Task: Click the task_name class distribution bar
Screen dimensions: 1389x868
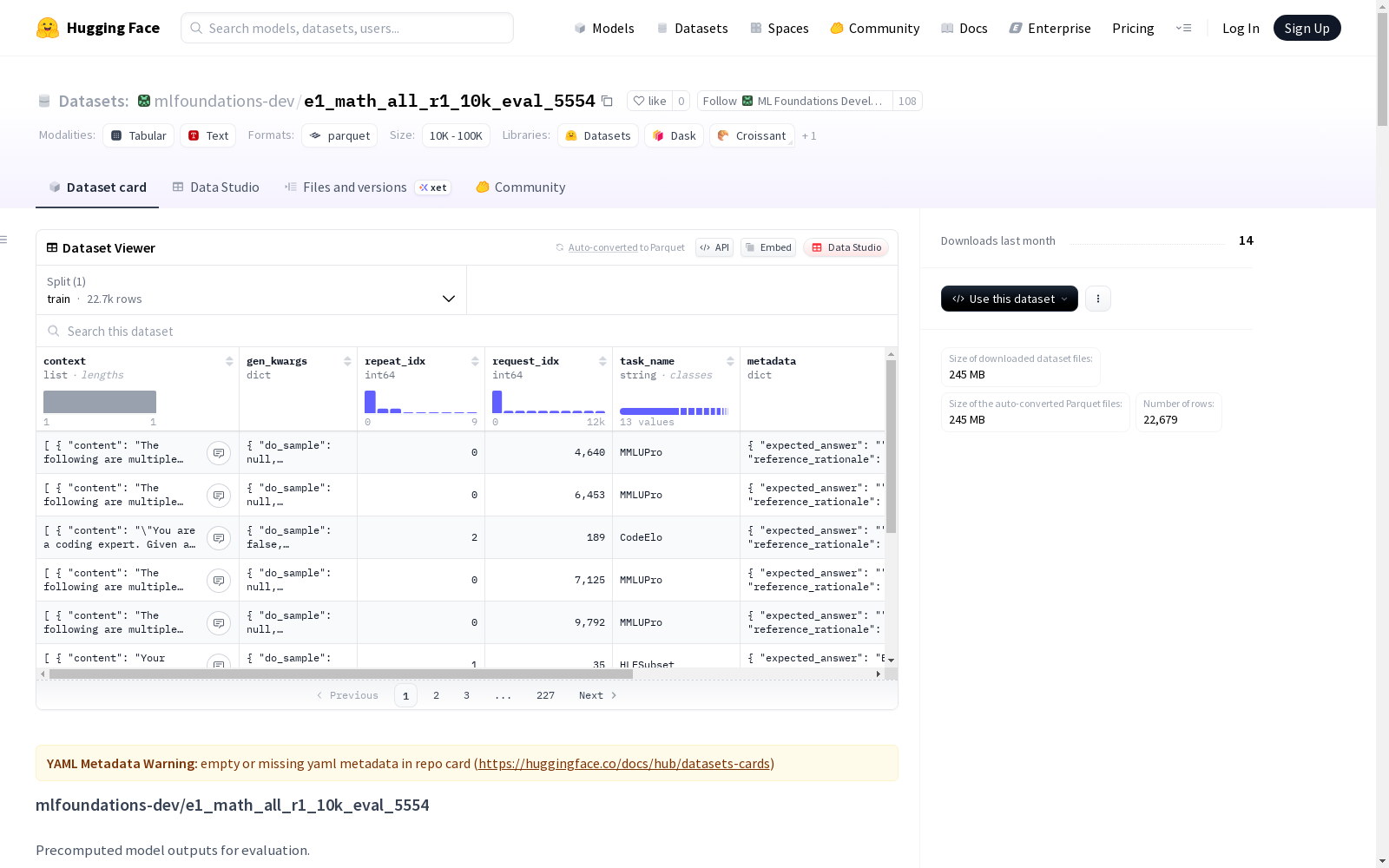Action: [675, 411]
